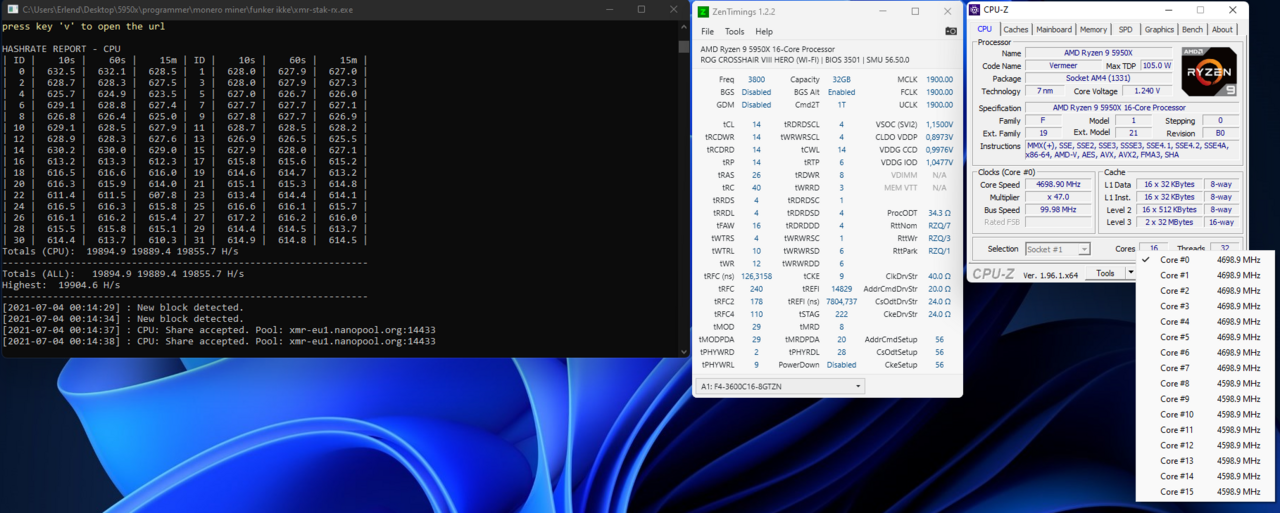The height and width of the screenshot is (513, 1280).
Task: Switch to the Memory tab in CPU-Z
Action: pyautogui.click(x=1093, y=30)
